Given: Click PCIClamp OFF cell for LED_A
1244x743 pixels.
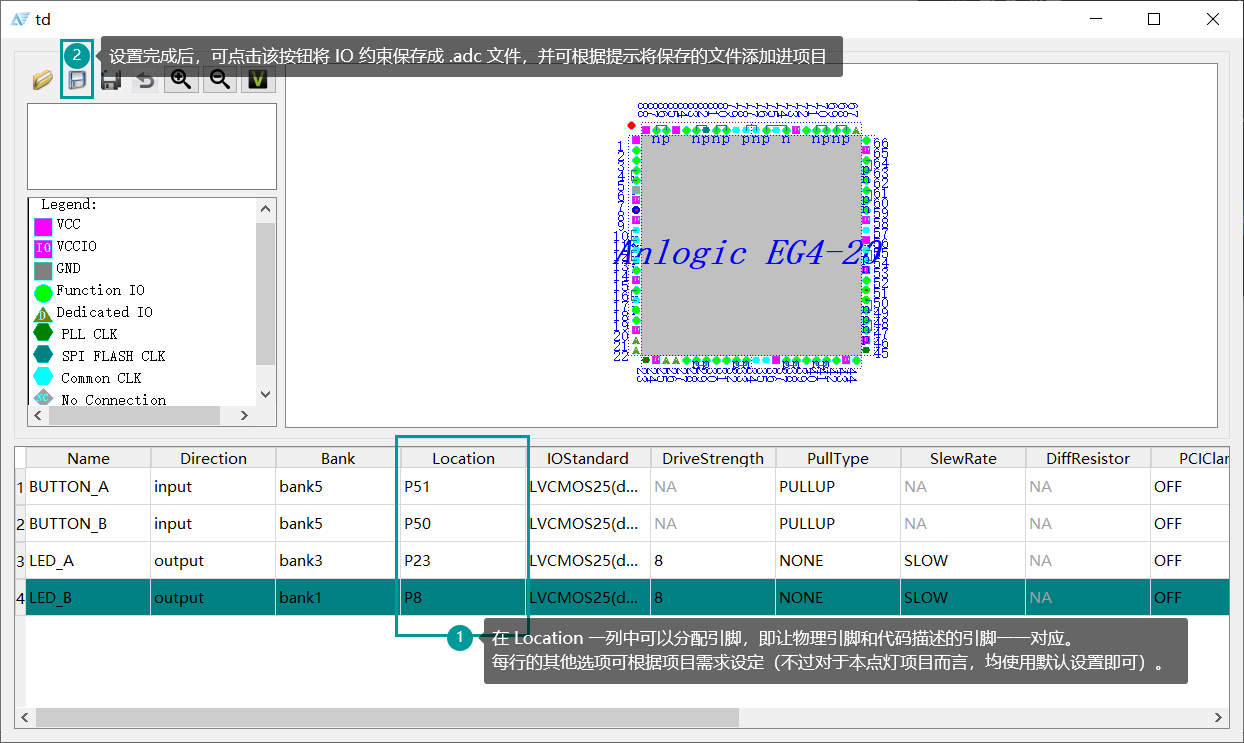Looking at the screenshot, I should tap(1189, 561).
